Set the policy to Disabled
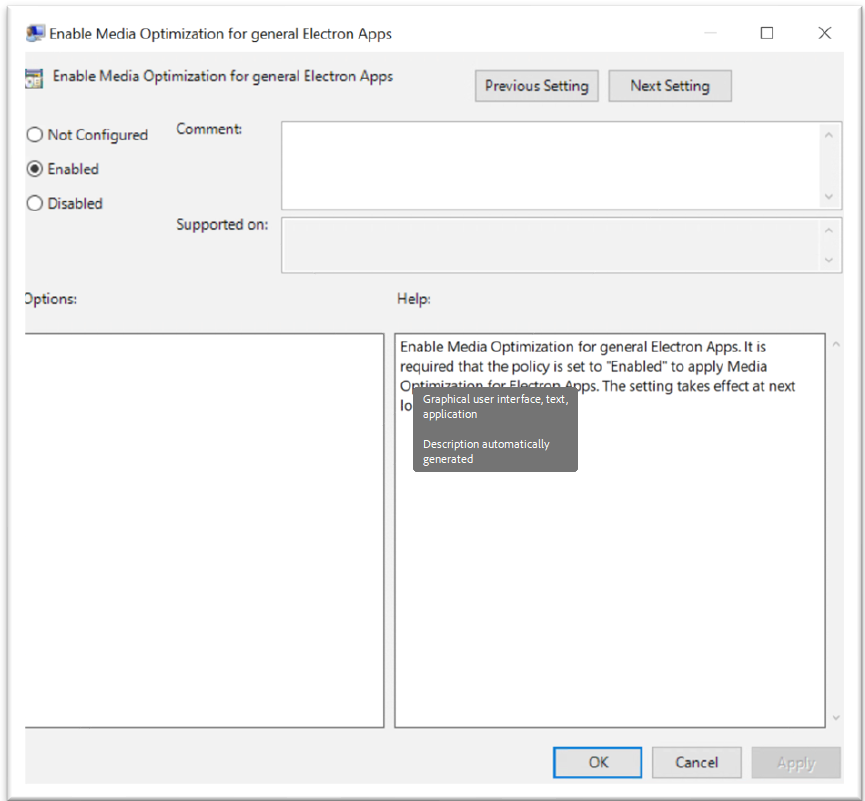 (35, 203)
